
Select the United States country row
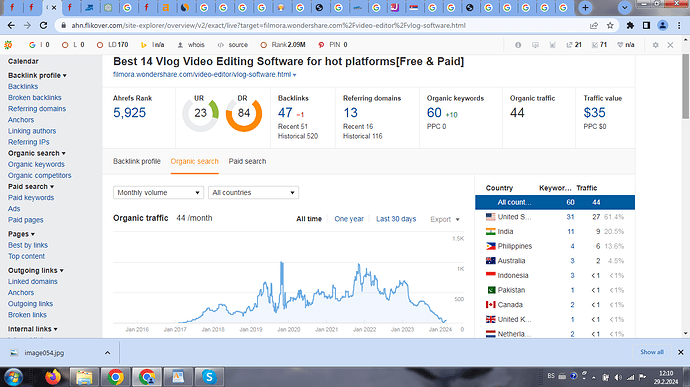click(x=555, y=217)
